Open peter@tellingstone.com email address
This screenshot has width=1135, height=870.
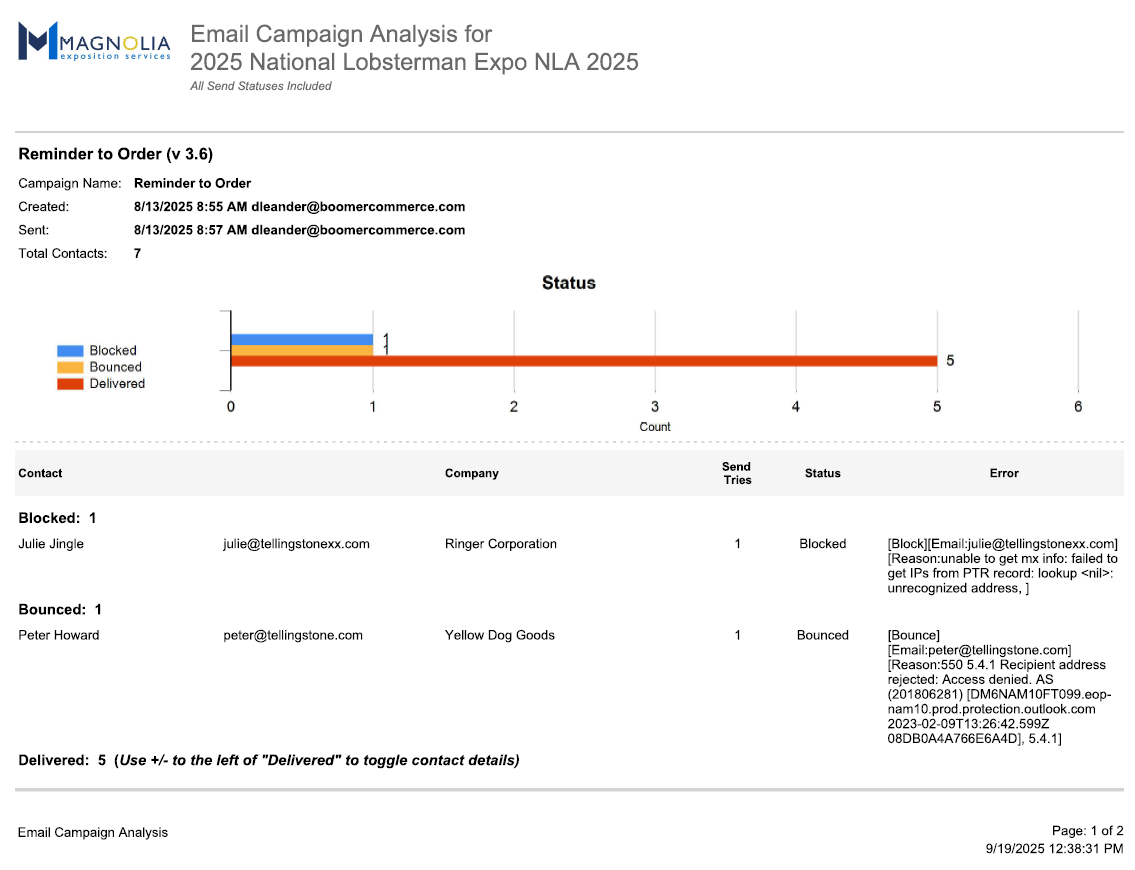292,635
